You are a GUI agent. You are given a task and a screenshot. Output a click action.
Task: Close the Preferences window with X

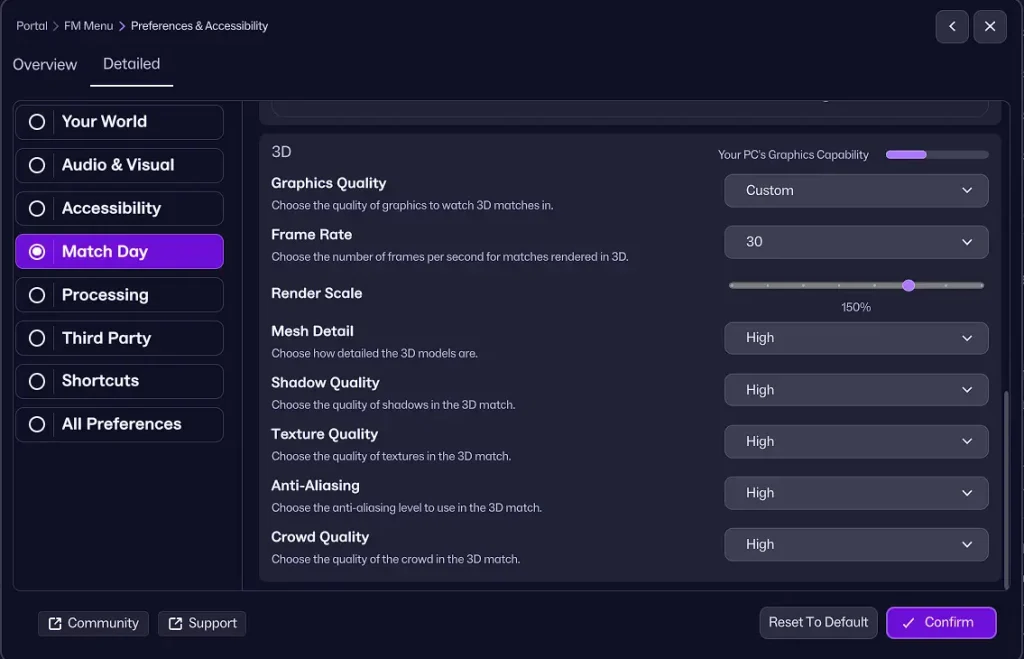coord(989,27)
